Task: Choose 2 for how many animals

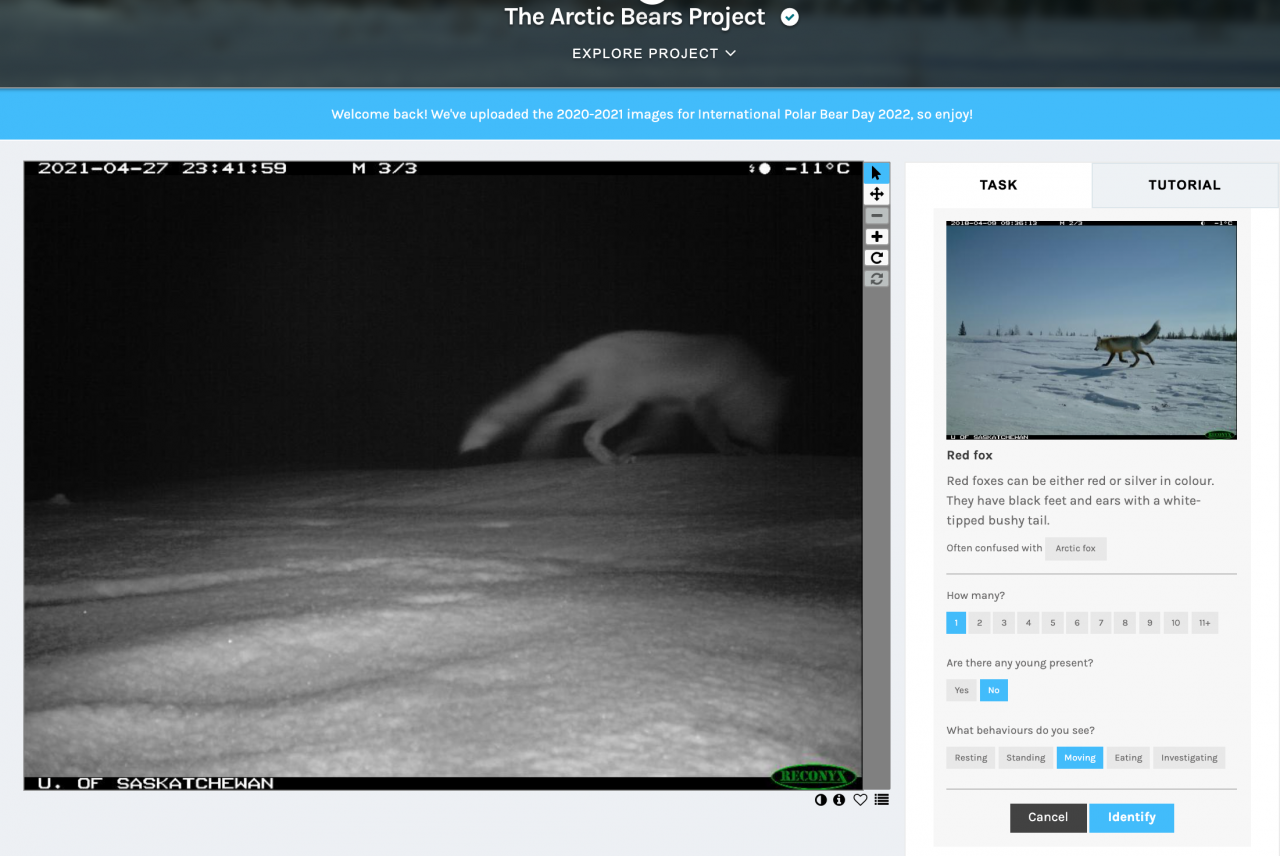Action: 980,623
